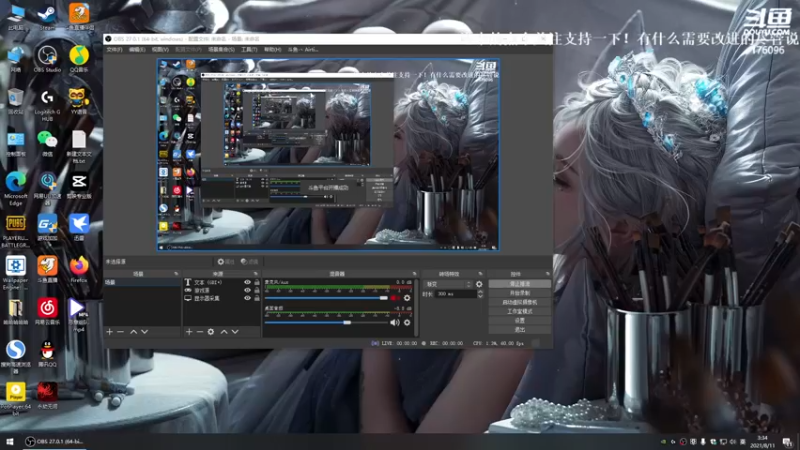This screenshot has height=450, width=800.
Task: Open the microphone audio settings gear
Action: 407,298
